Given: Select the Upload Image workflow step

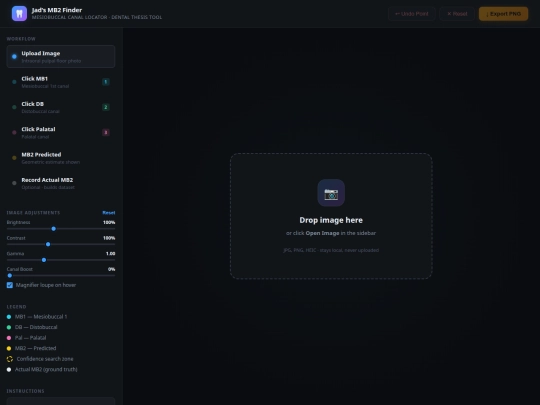Looking at the screenshot, I should (x=61, y=56).
